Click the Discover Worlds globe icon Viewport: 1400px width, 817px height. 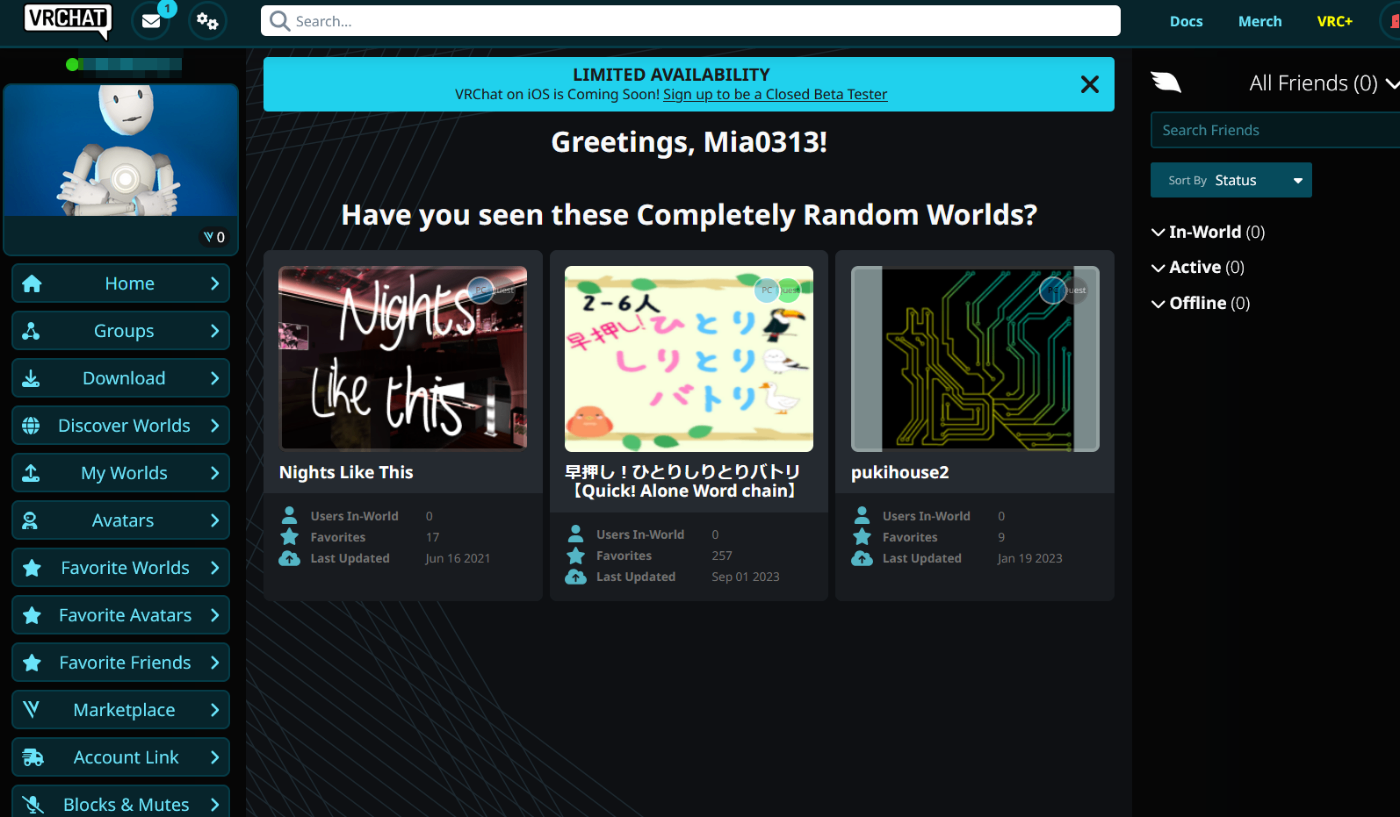(32, 426)
